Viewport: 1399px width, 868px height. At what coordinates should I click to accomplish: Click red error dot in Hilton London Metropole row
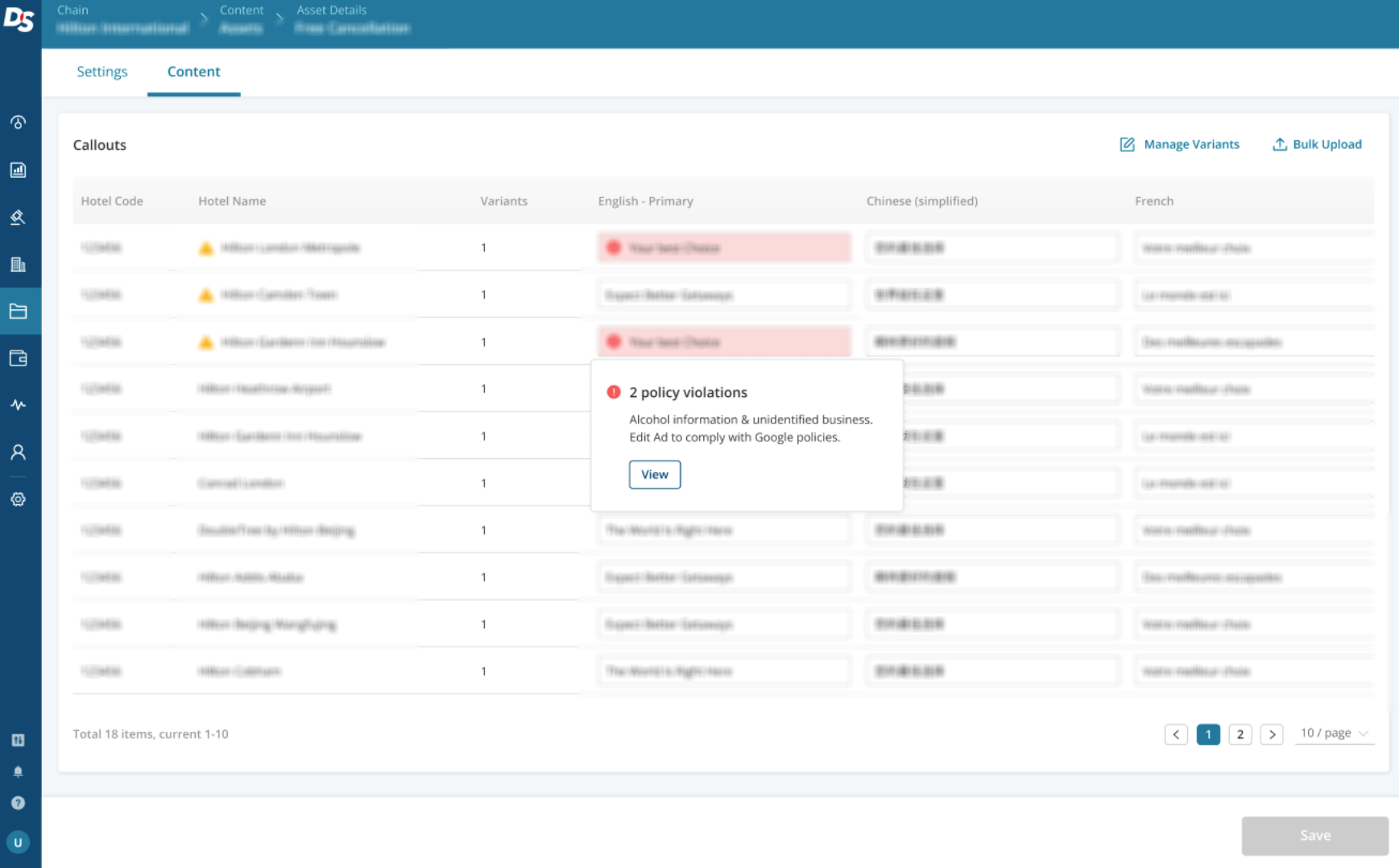(614, 248)
